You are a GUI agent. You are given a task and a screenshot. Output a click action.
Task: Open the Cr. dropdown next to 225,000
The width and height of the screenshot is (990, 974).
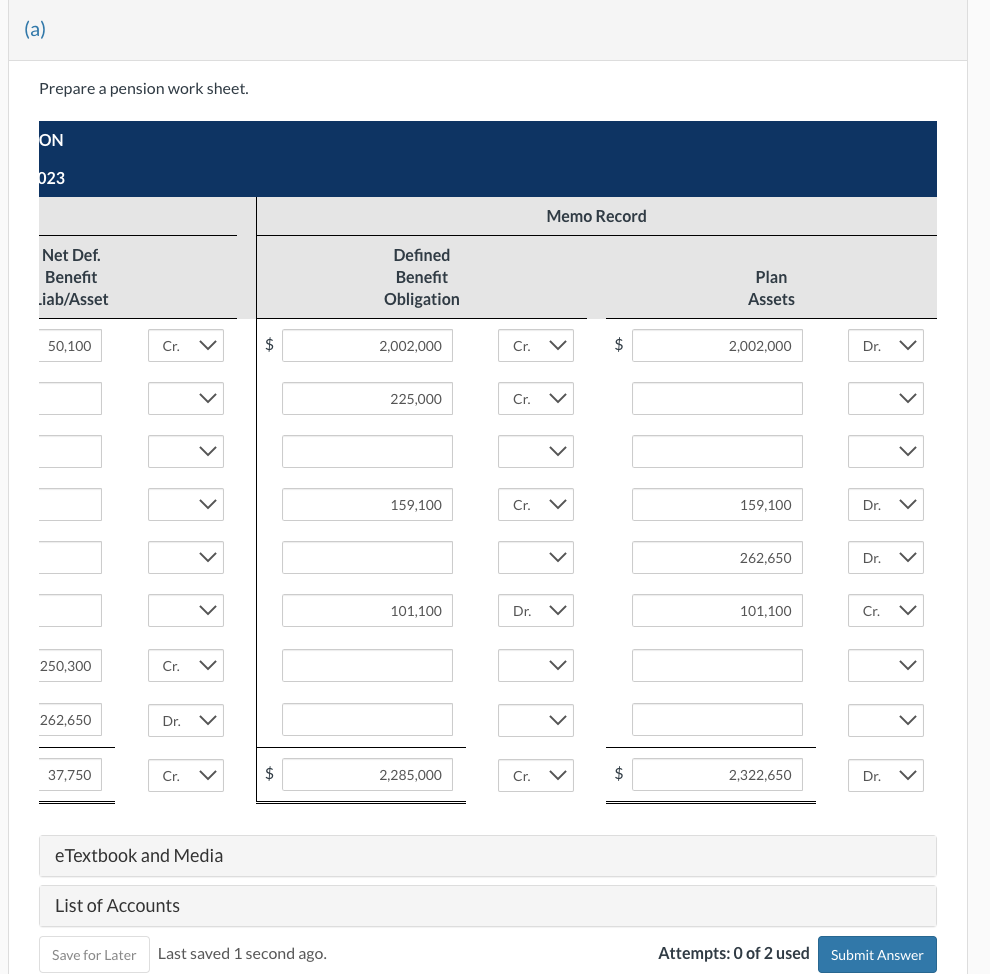536,398
